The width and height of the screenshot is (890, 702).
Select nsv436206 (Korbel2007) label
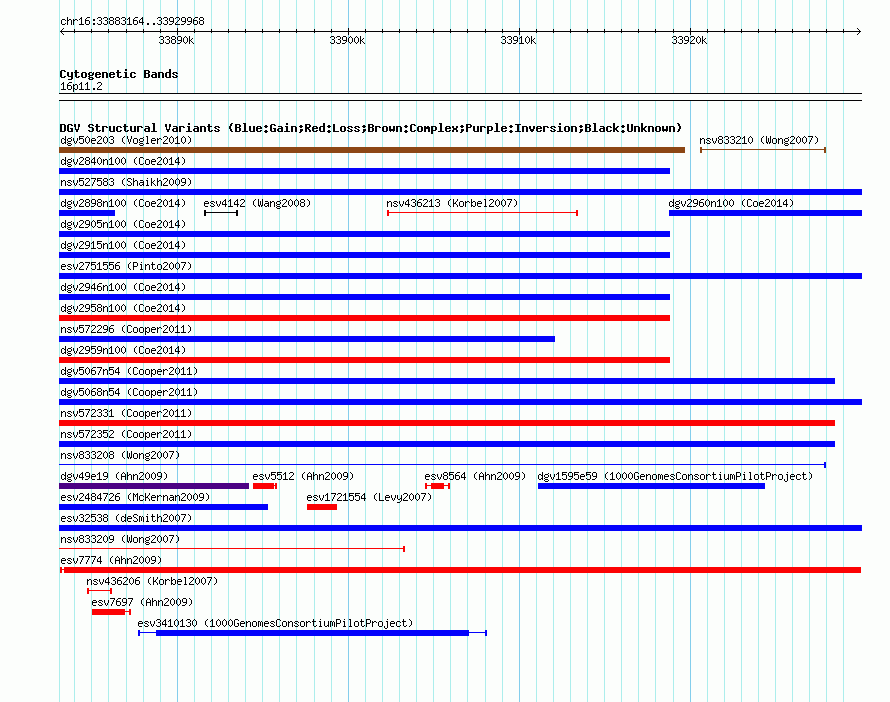point(152,581)
